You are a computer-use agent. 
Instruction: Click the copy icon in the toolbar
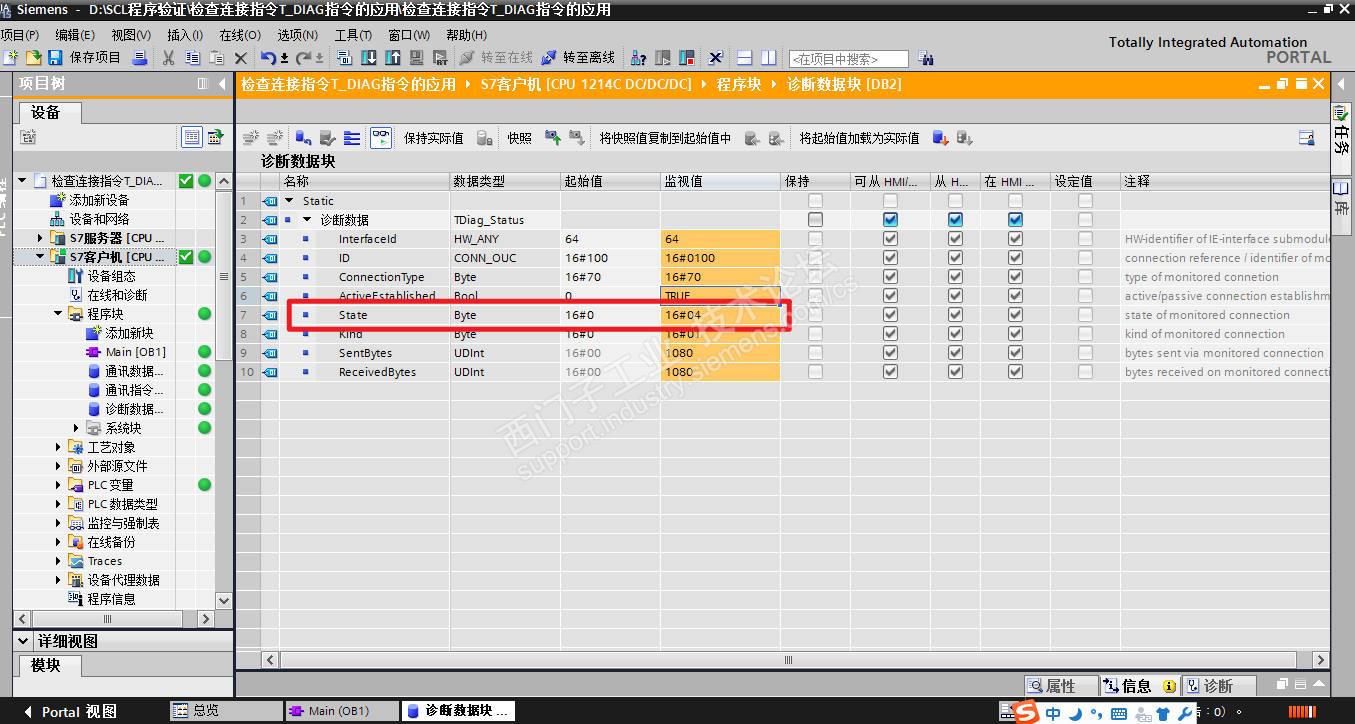pyautogui.click(x=192, y=58)
